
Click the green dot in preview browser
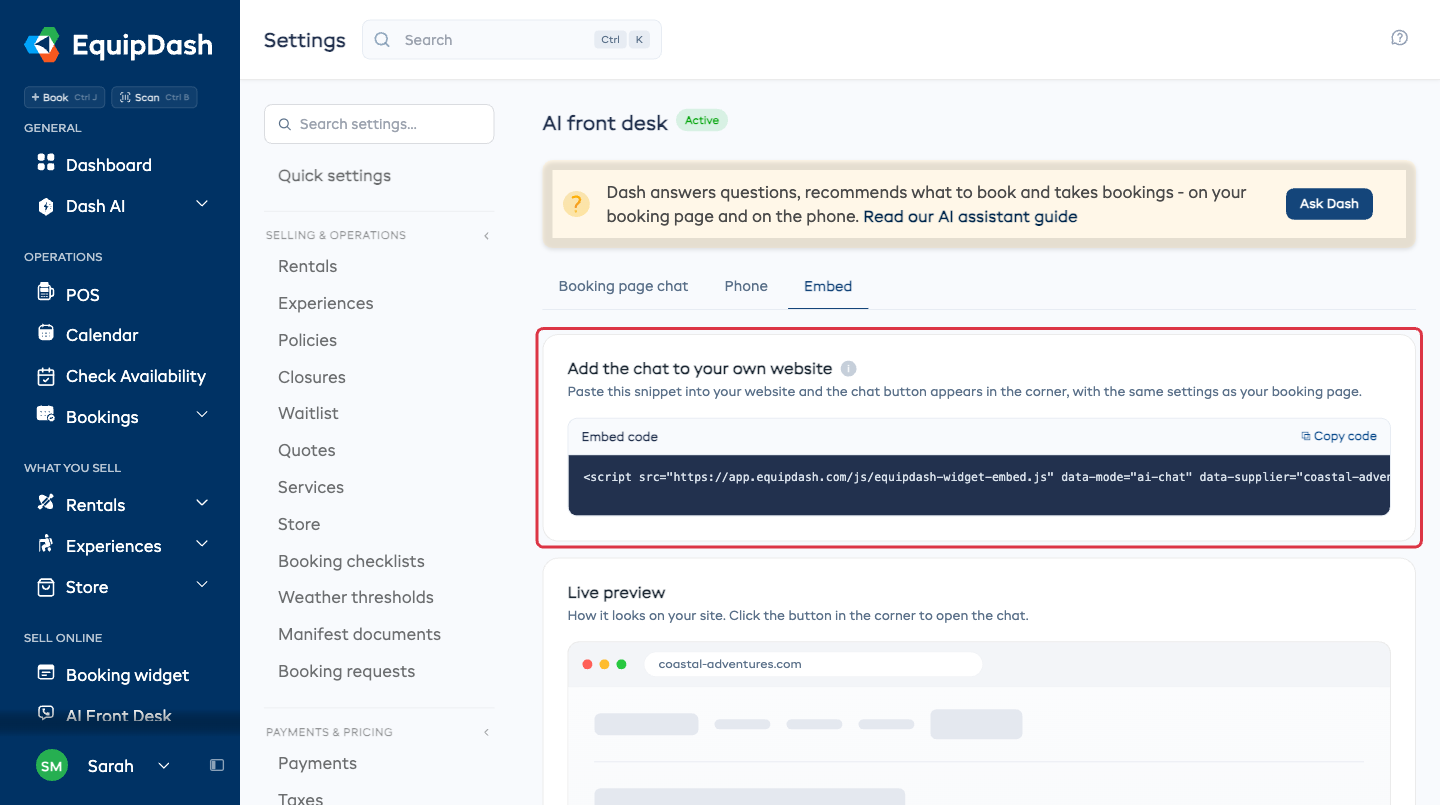click(622, 664)
